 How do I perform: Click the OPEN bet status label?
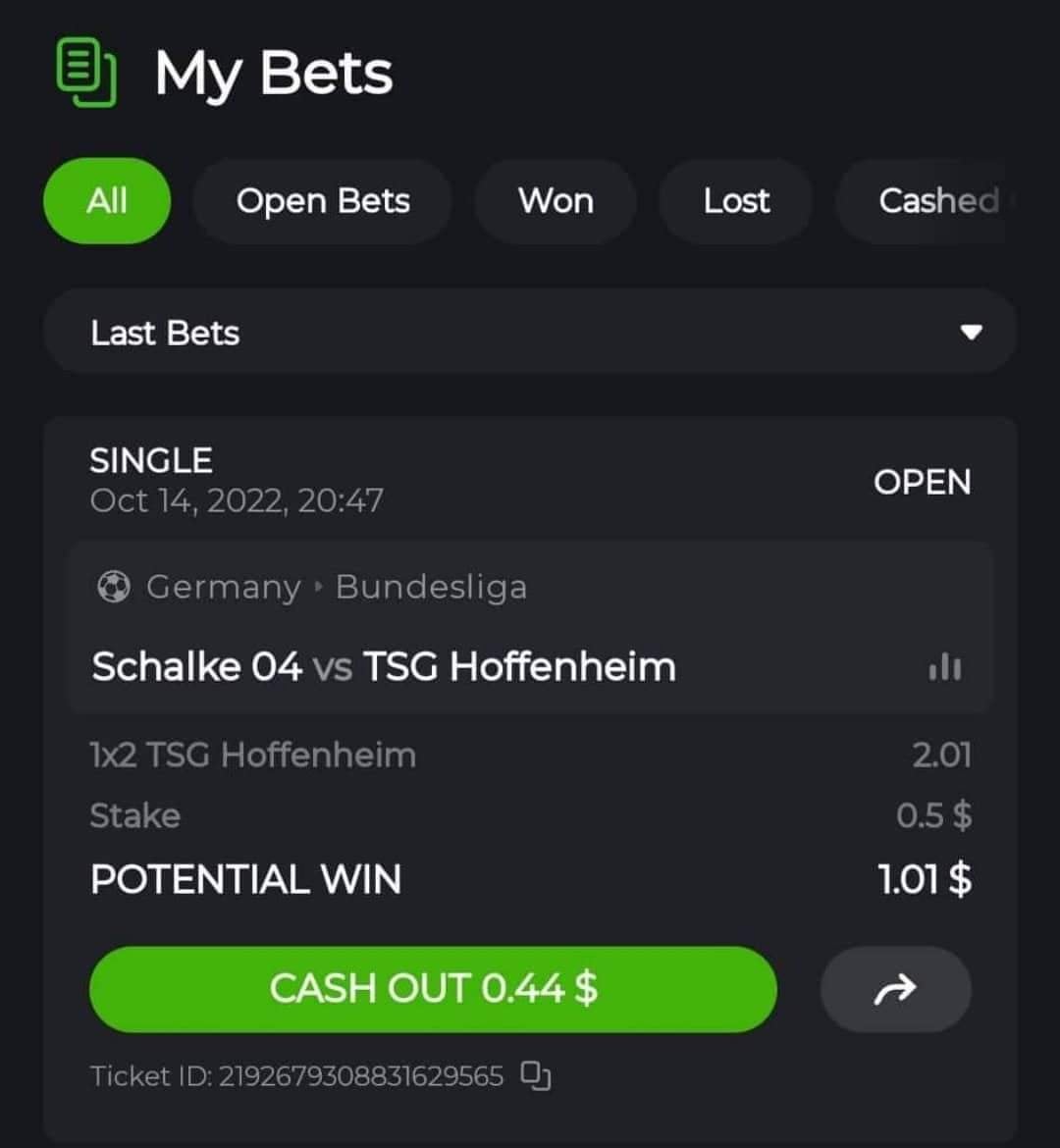(923, 482)
